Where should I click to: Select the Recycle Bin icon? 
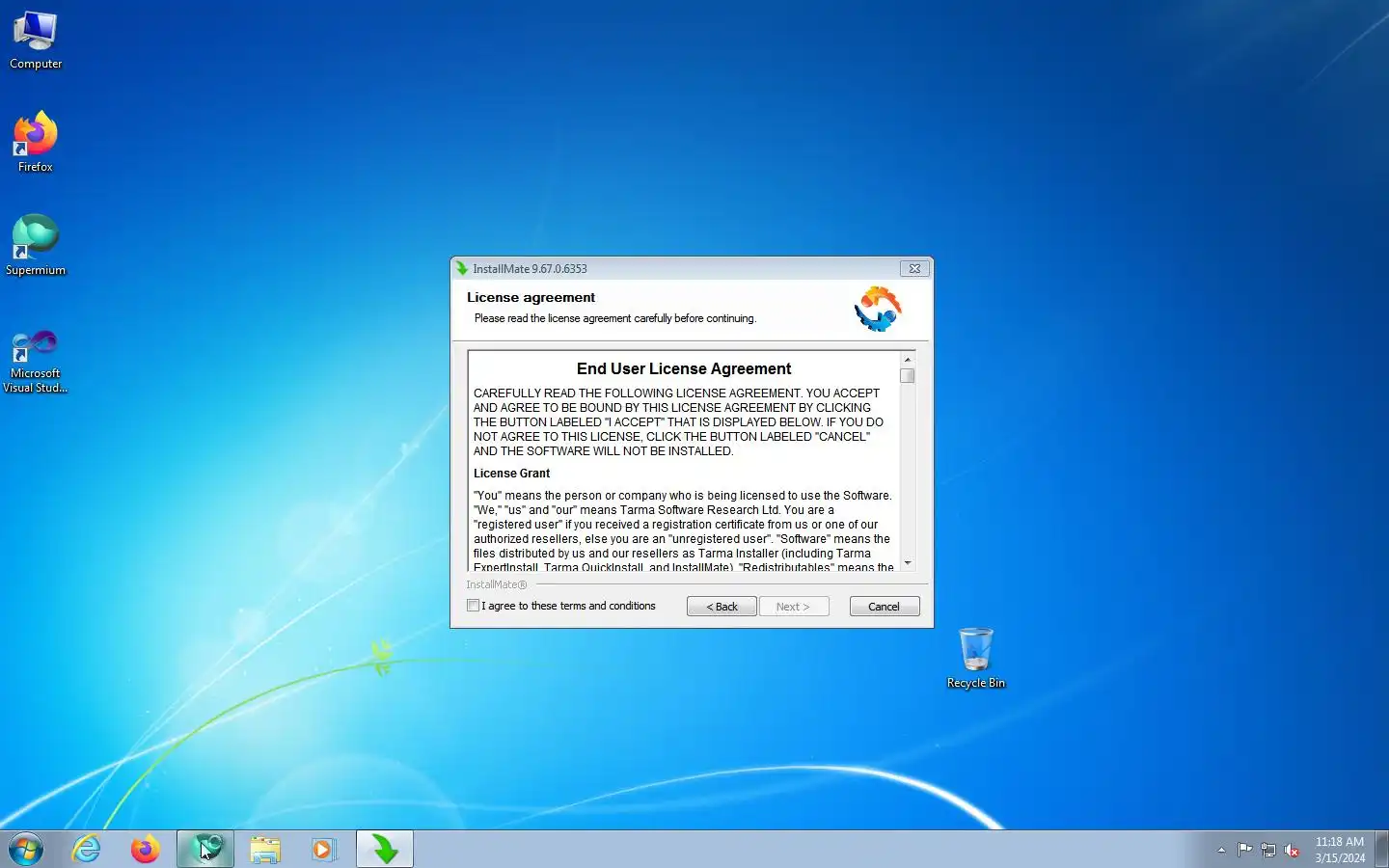pos(976,658)
